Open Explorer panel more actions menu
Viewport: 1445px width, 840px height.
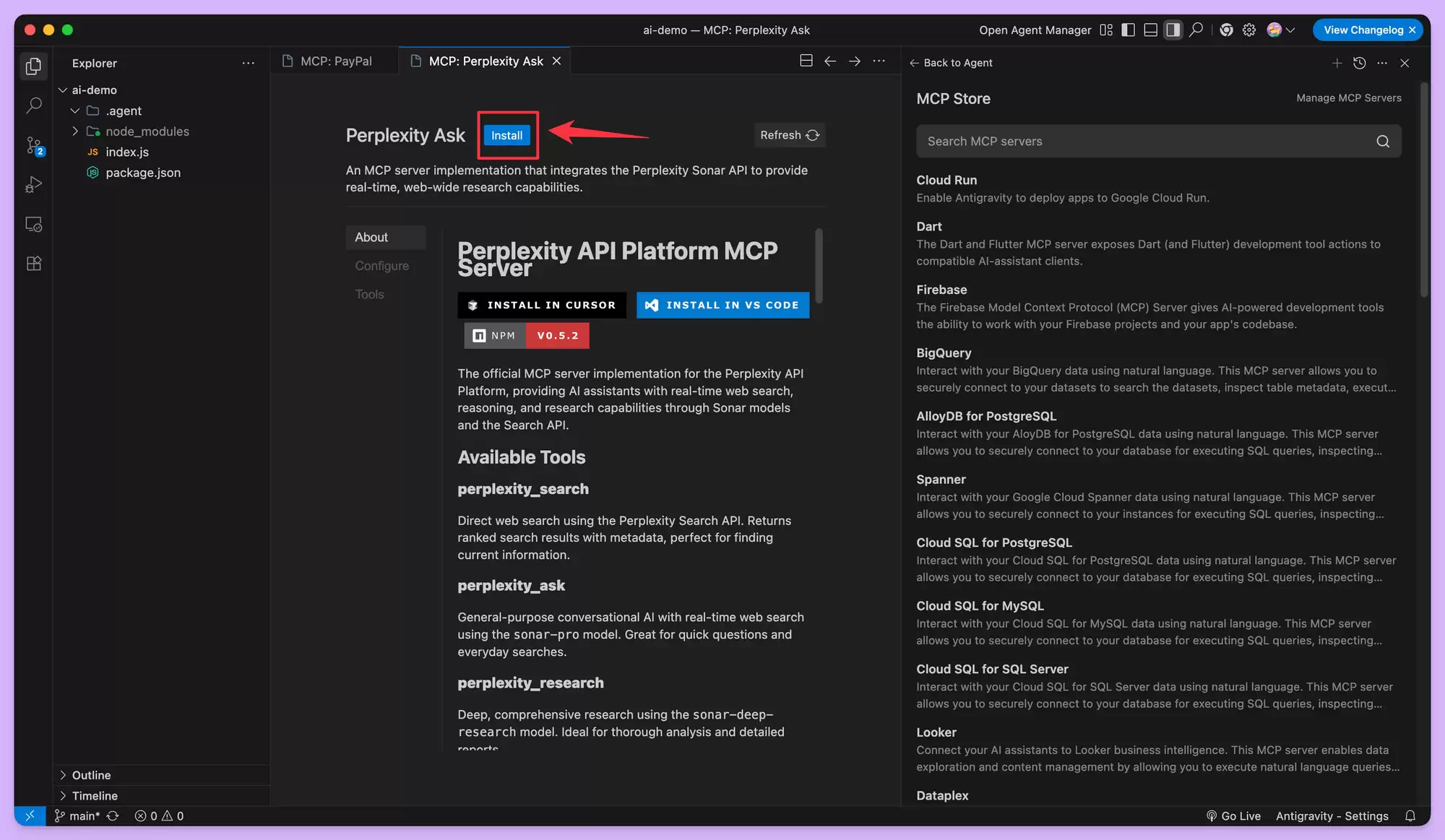[x=248, y=63]
